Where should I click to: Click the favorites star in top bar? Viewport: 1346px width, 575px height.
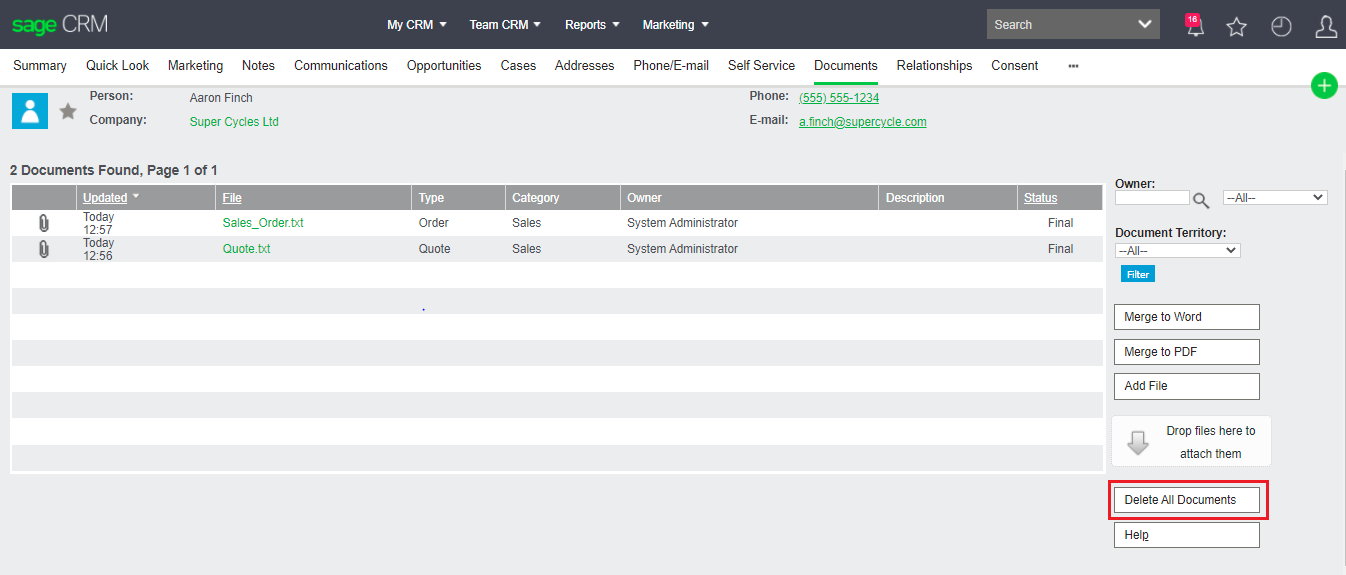[1237, 27]
